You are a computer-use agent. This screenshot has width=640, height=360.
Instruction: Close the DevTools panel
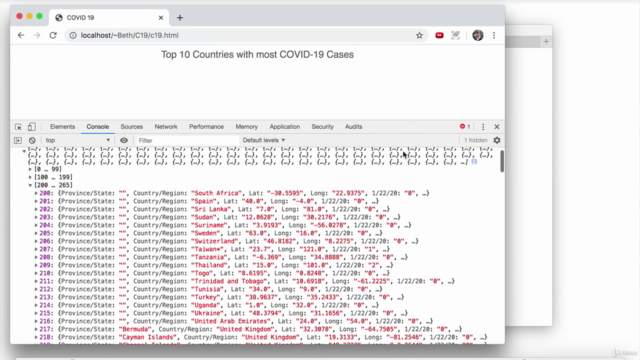click(x=497, y=127)
